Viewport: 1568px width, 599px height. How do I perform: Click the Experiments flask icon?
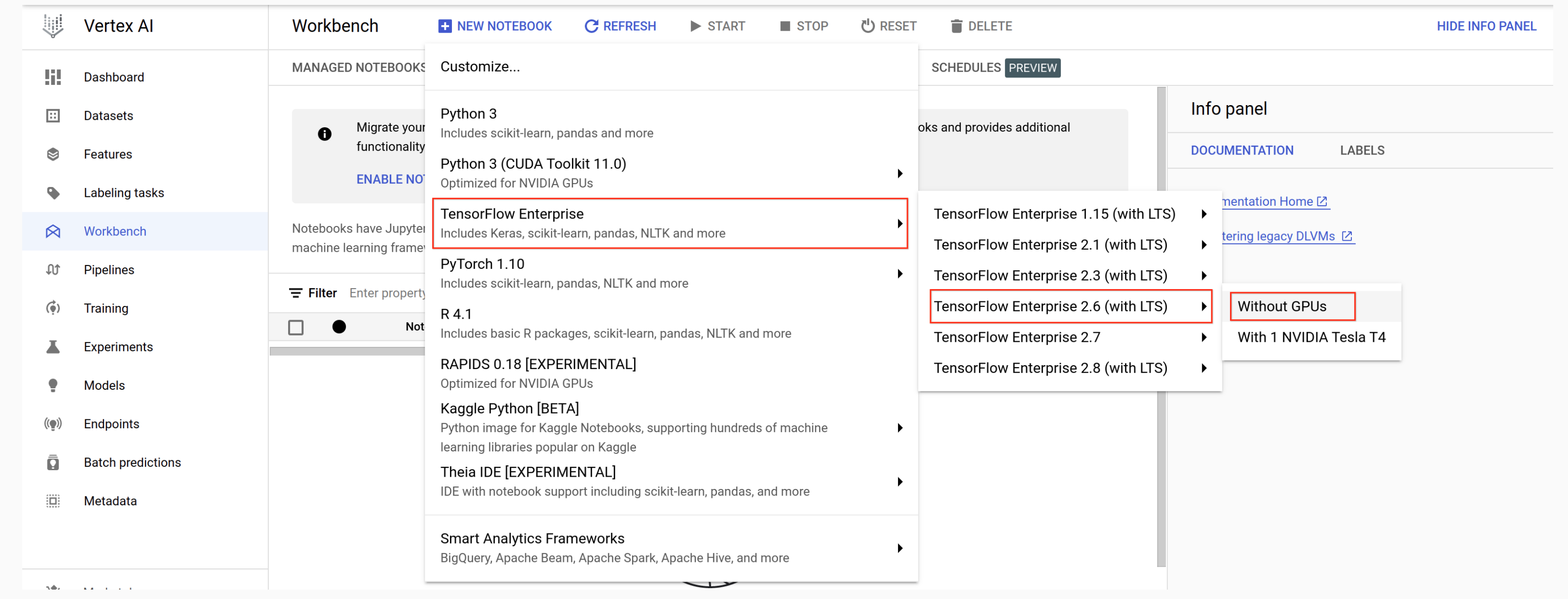coord(53,347)
